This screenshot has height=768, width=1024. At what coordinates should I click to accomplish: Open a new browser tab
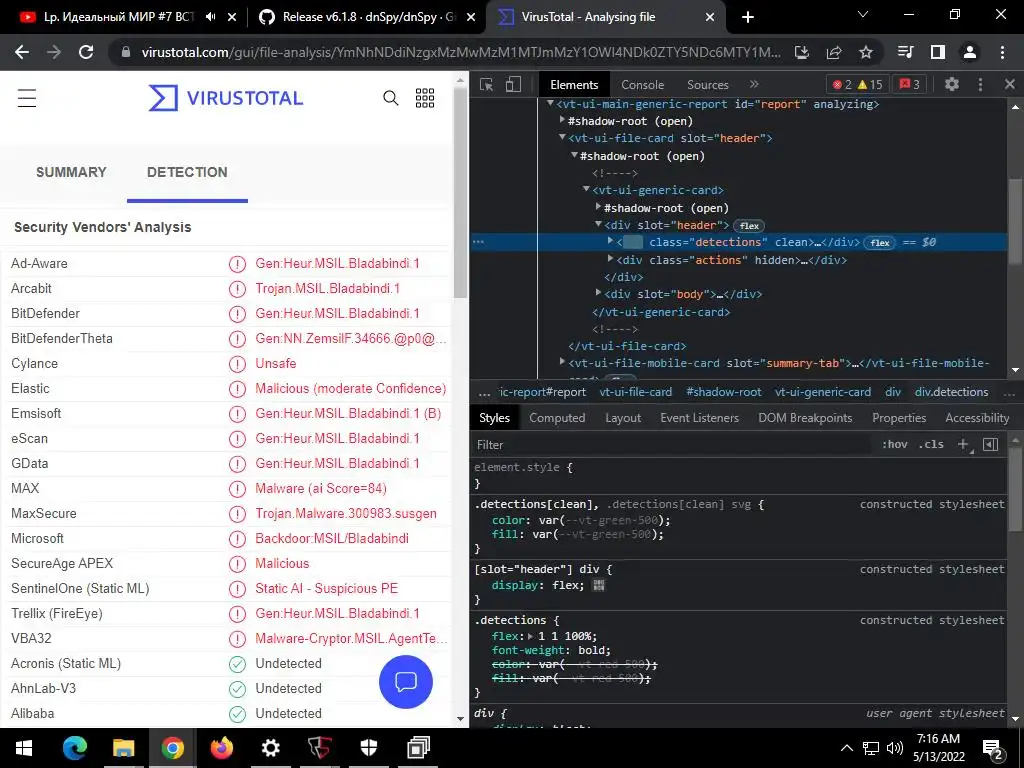coord(748,17)
